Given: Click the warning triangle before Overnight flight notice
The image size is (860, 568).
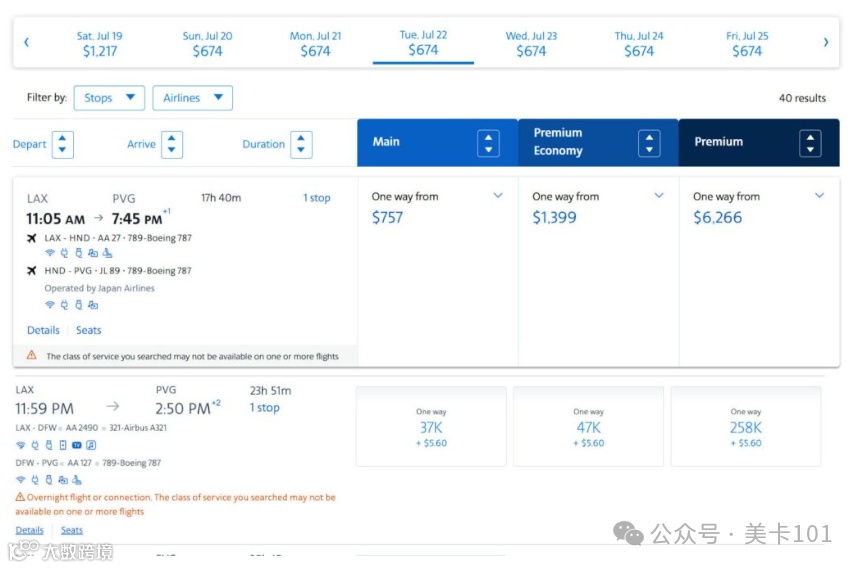Looking at the screenshot, I should coord(20,497).
